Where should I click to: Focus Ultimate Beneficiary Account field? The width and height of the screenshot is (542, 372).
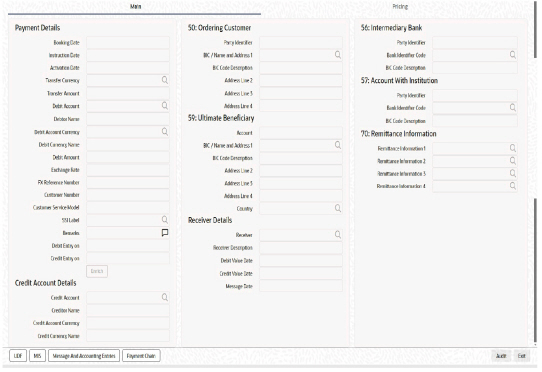pos(301,133)
